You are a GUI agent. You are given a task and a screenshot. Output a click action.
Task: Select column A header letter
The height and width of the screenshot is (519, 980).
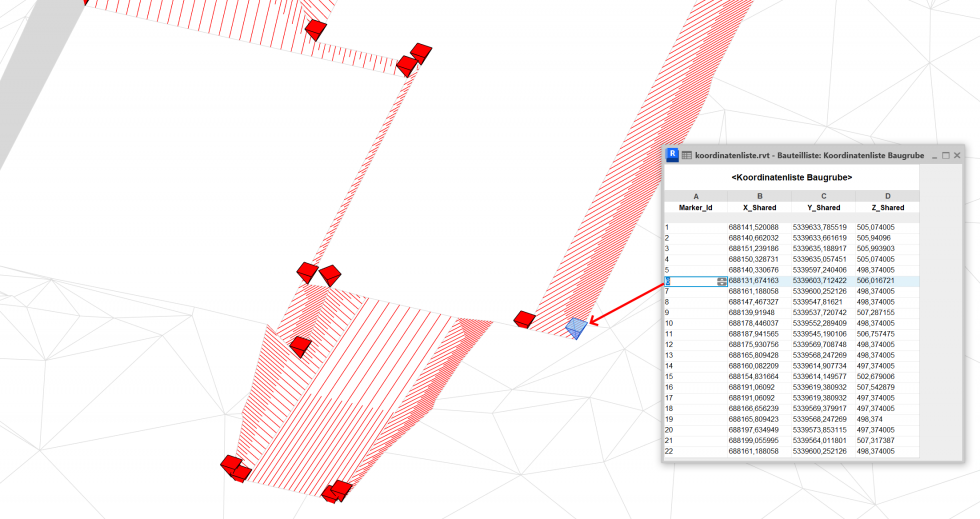point(695,196)
